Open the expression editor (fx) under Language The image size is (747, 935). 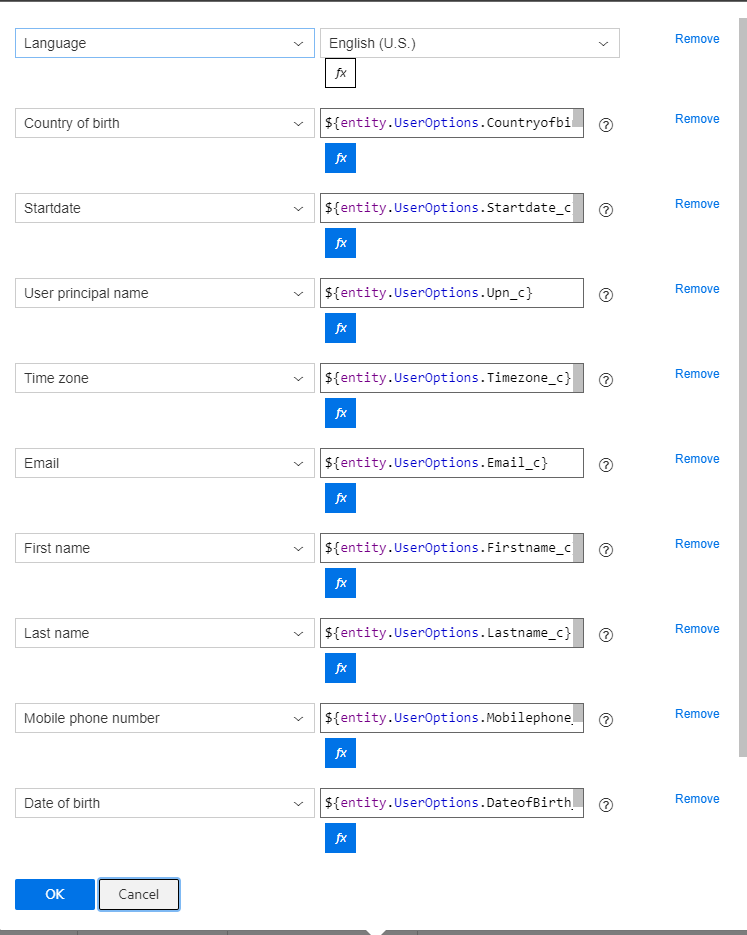coord(340,72)
